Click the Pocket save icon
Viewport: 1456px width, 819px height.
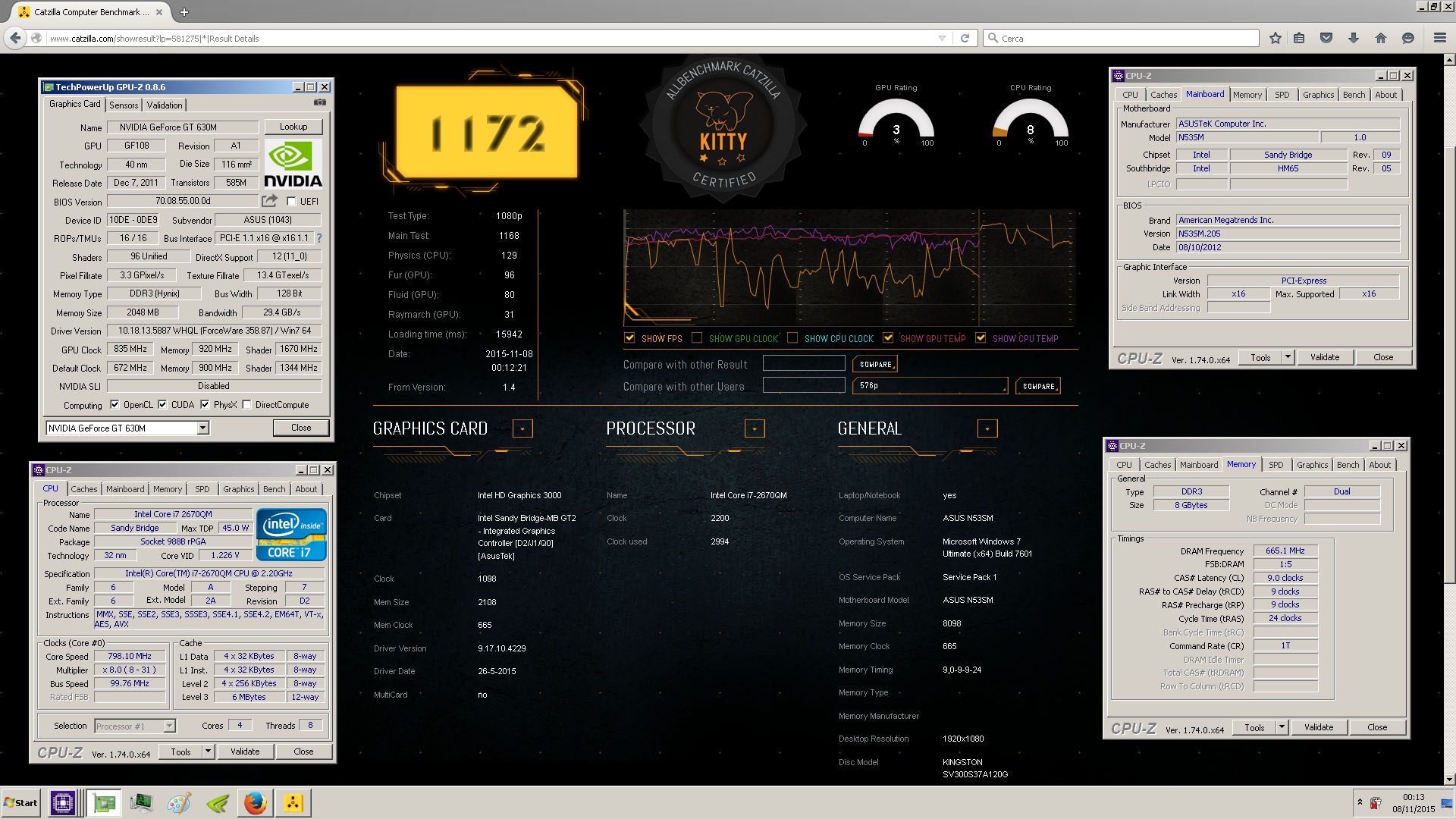point(1326,38)
